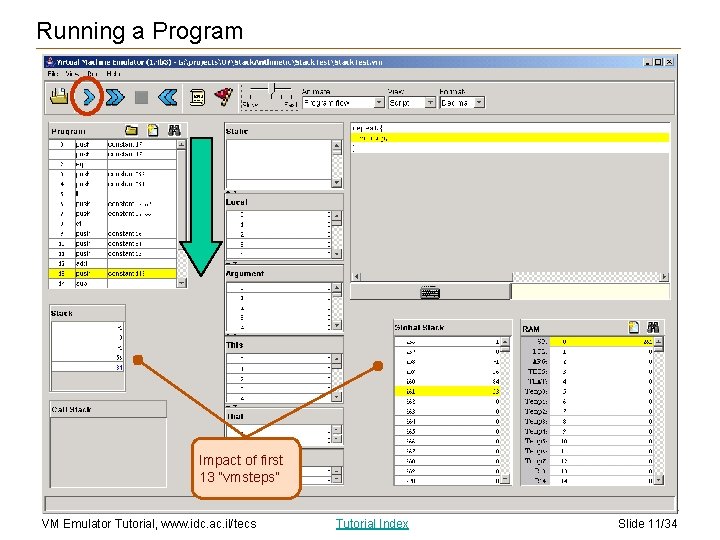
Task: Select the first push constant row in Program
Action: [x=112, y=144]
